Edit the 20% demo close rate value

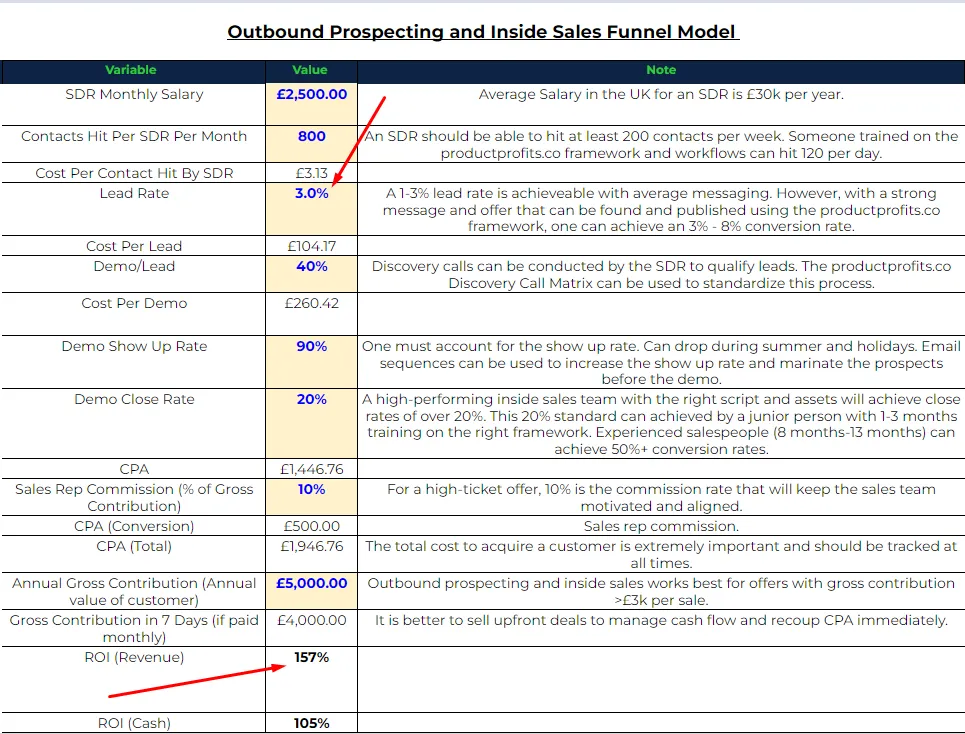point(311,423)
